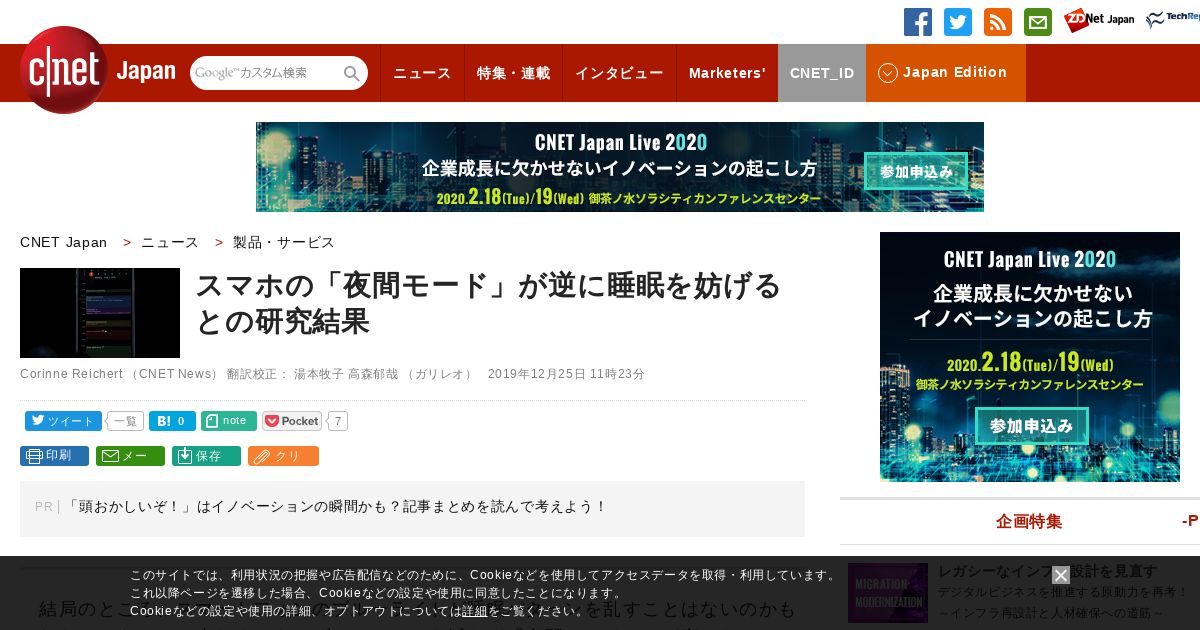The height and width of the screenshot is (630, 1200).
Task: Open the article thumbnail image
Action: pos(100,313)
